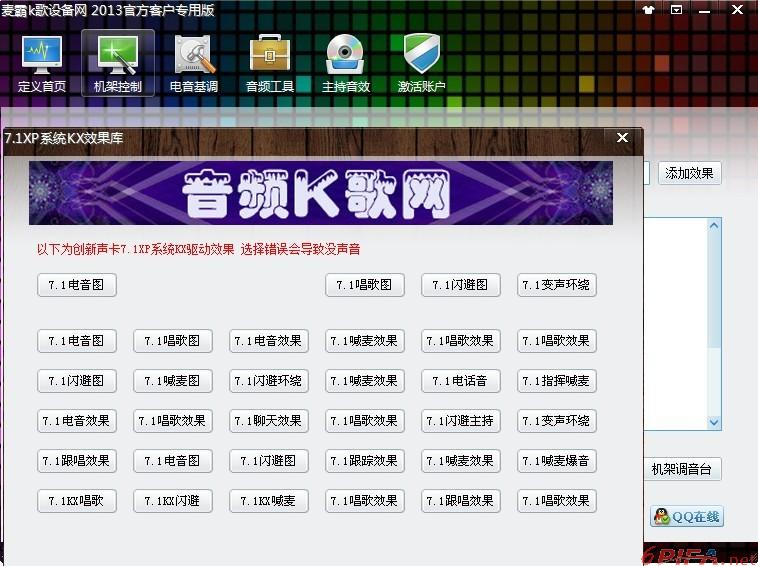Apply the 7.1跟踪效果 preset
Viewport: 758px width, 566px height.
[365, 461]
